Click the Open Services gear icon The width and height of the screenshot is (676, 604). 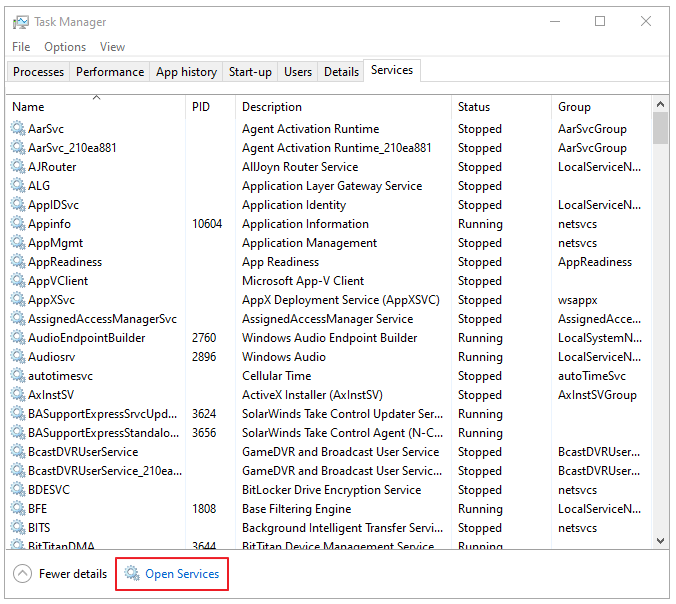coord(132,573)
